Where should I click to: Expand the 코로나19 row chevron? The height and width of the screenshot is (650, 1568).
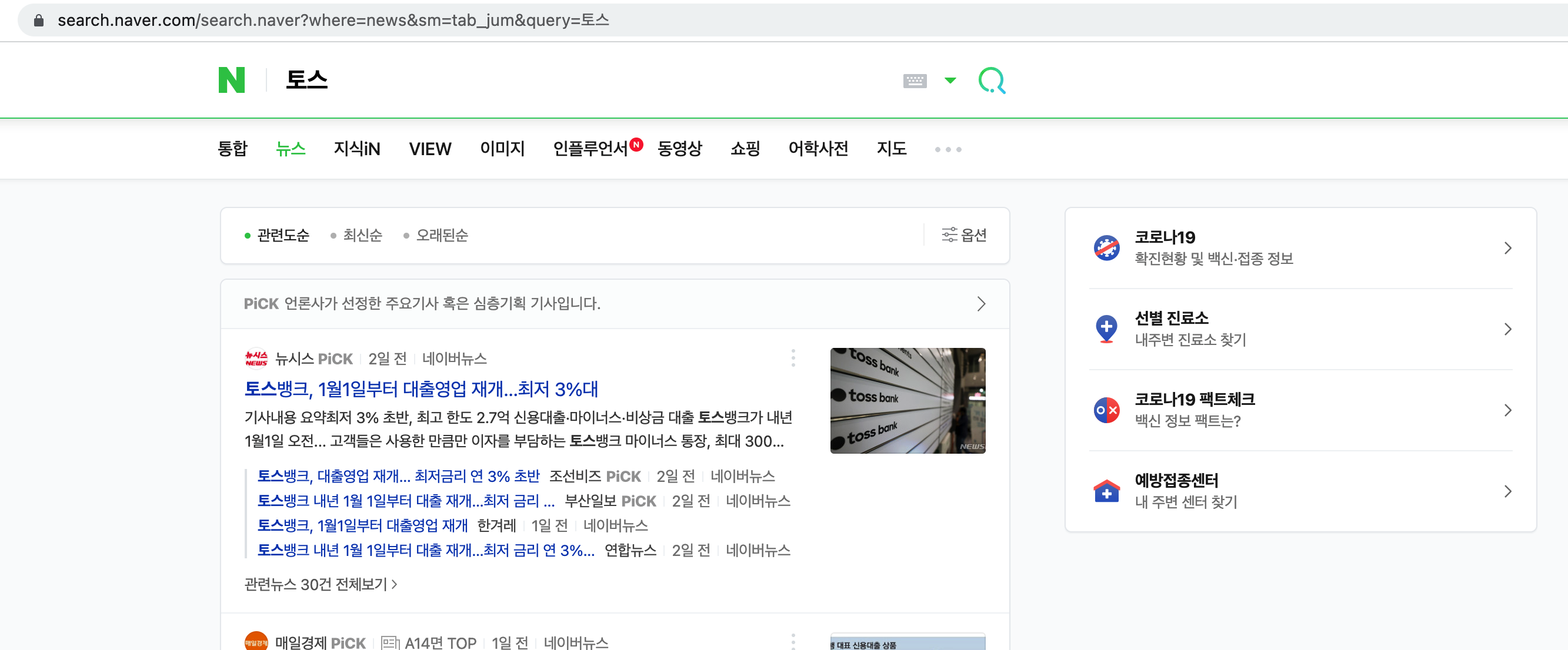click(1507, 248)
